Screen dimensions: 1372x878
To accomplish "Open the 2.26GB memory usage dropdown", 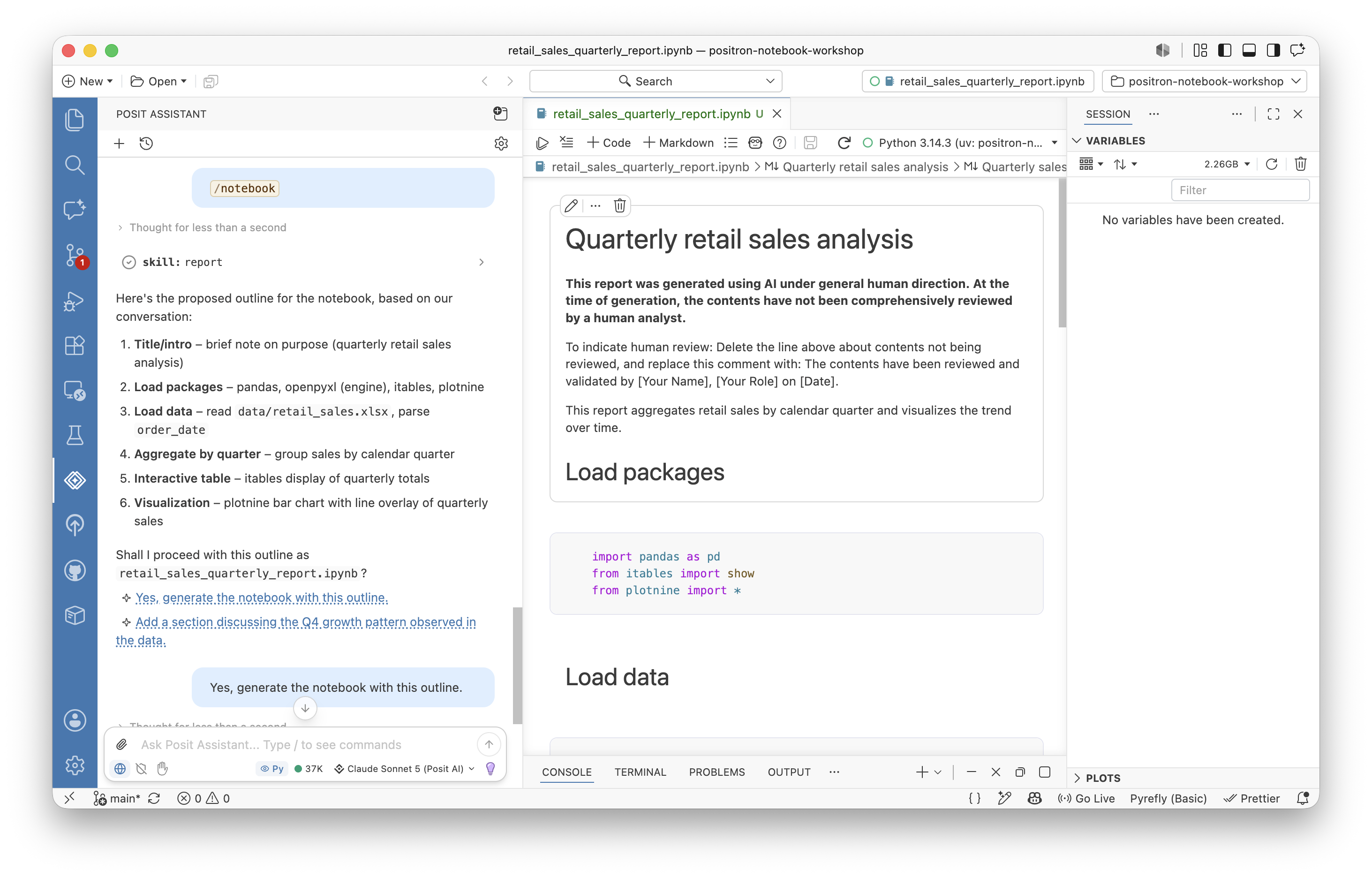I will [1227, 164].
